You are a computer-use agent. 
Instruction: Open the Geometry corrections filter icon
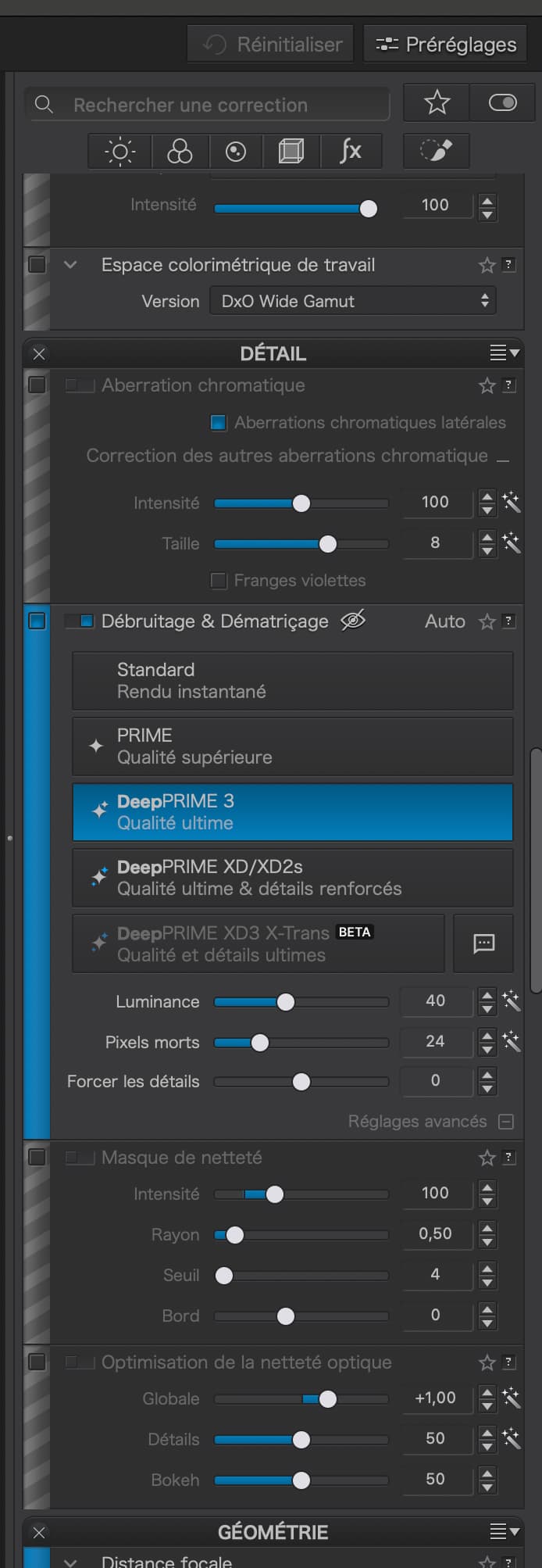point(291,151)
